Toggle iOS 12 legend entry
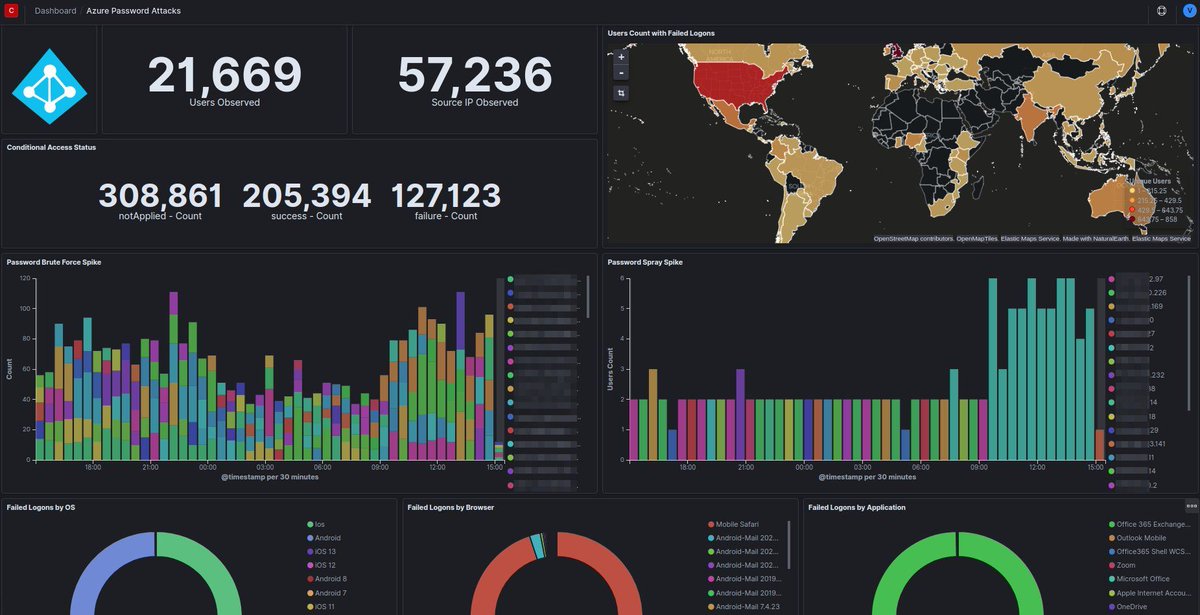1200x615 pixels. pos(326,565)
